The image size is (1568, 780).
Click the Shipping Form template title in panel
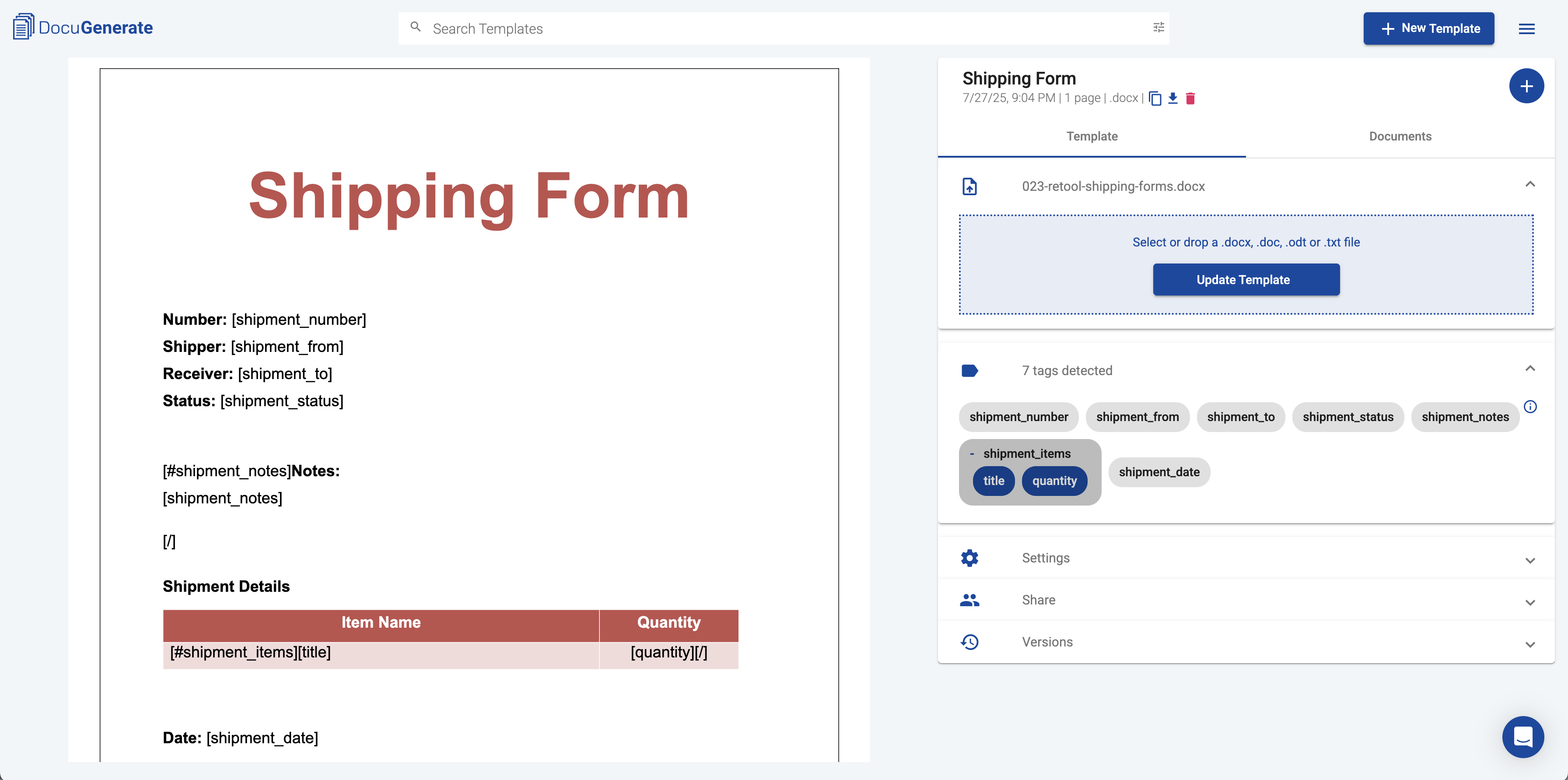(1018, 78)
